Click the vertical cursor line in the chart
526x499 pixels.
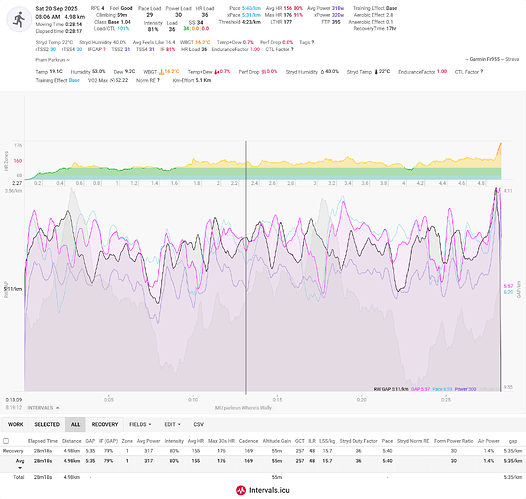[x=246, y=268]
